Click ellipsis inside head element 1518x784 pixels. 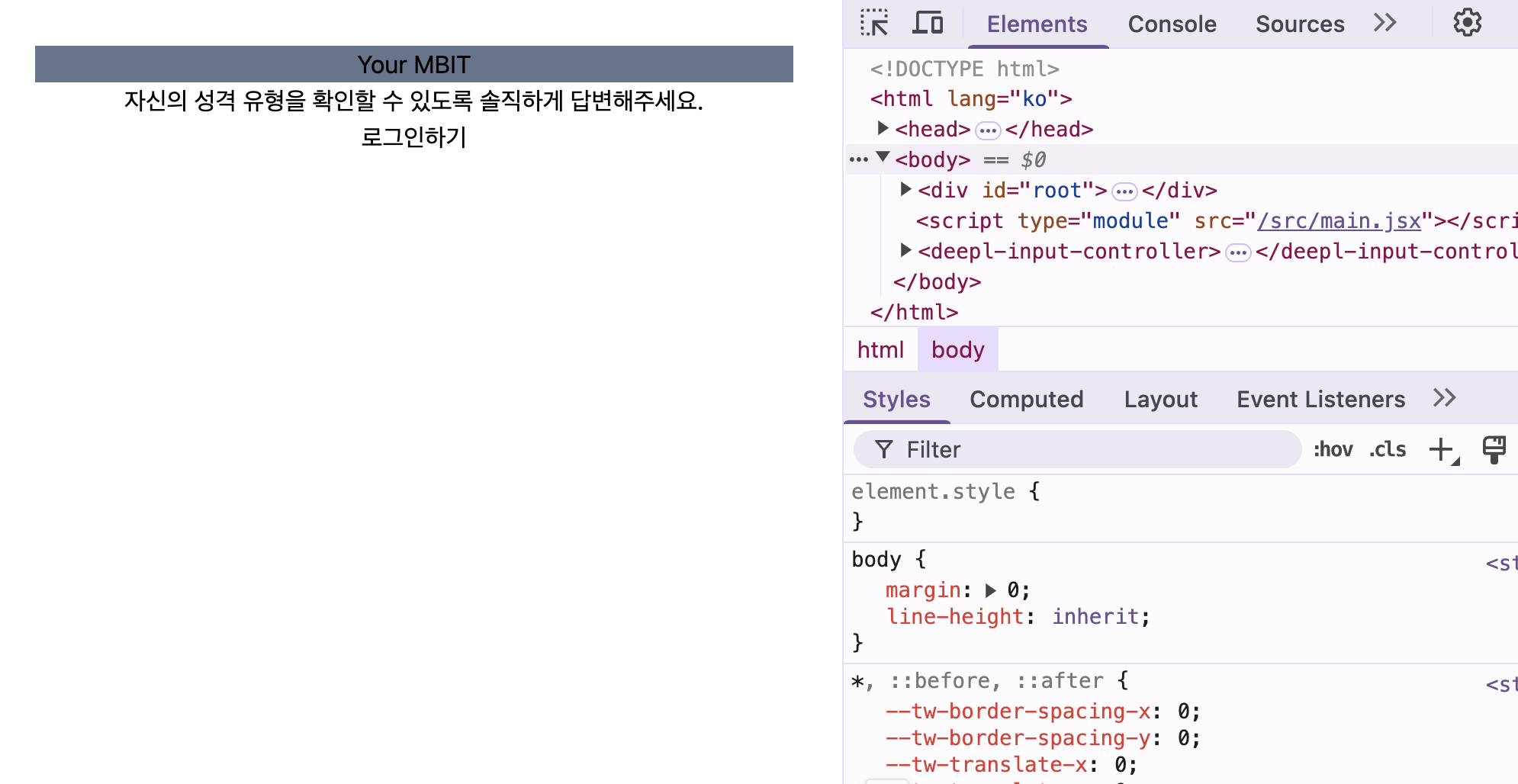pyautogui.click(x=988, y=130)
